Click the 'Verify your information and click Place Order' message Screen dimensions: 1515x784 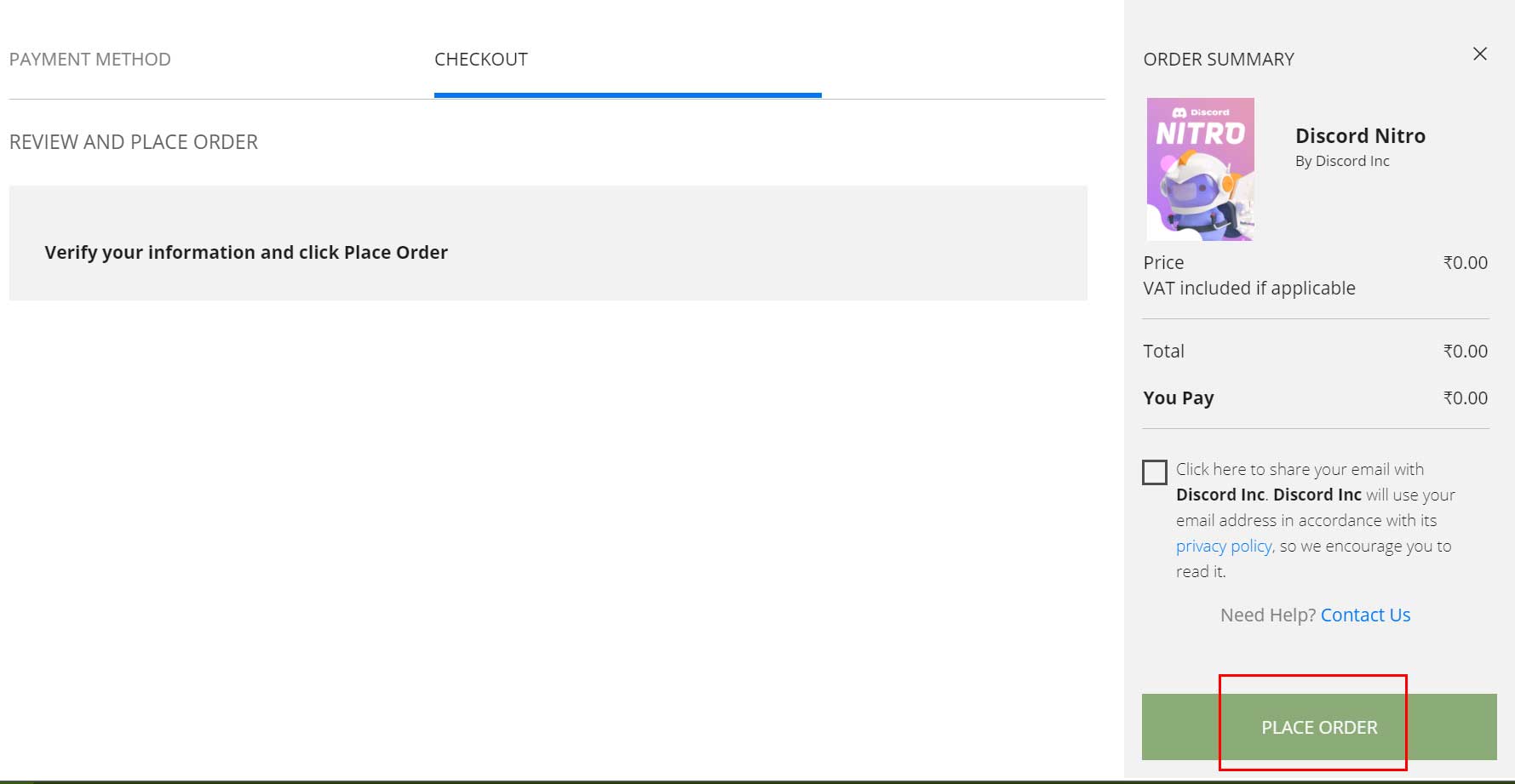pyautogui.click(x=246, y=252)
